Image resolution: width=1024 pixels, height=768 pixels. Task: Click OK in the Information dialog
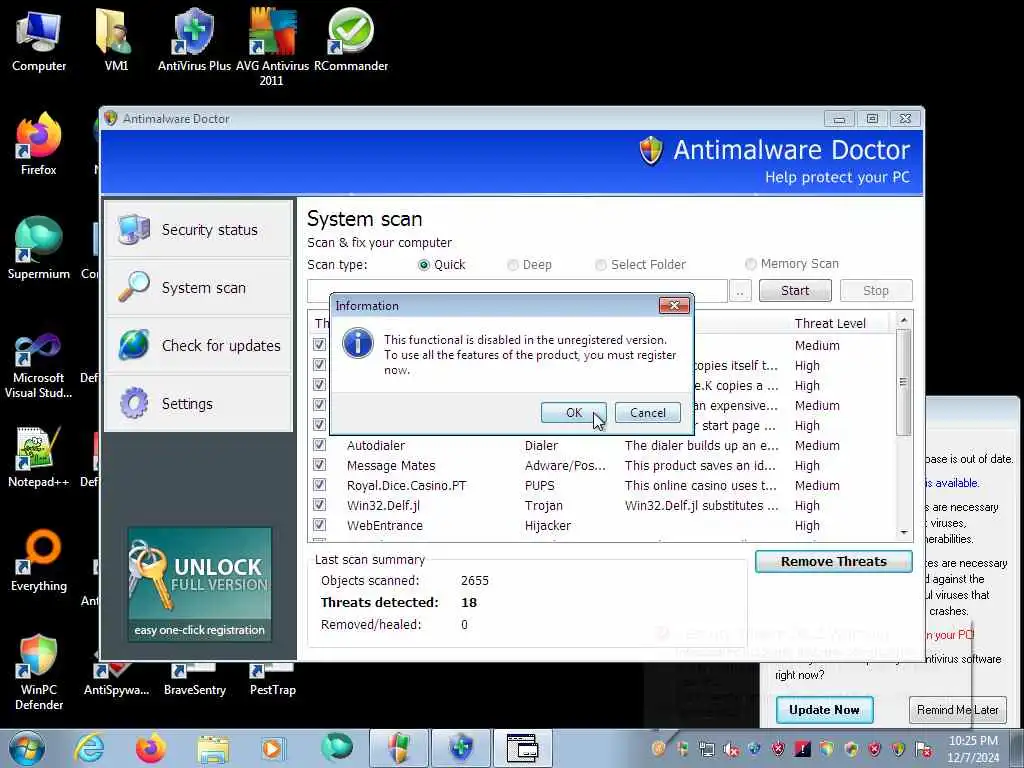pyautogui.click(x=573, y=413)
